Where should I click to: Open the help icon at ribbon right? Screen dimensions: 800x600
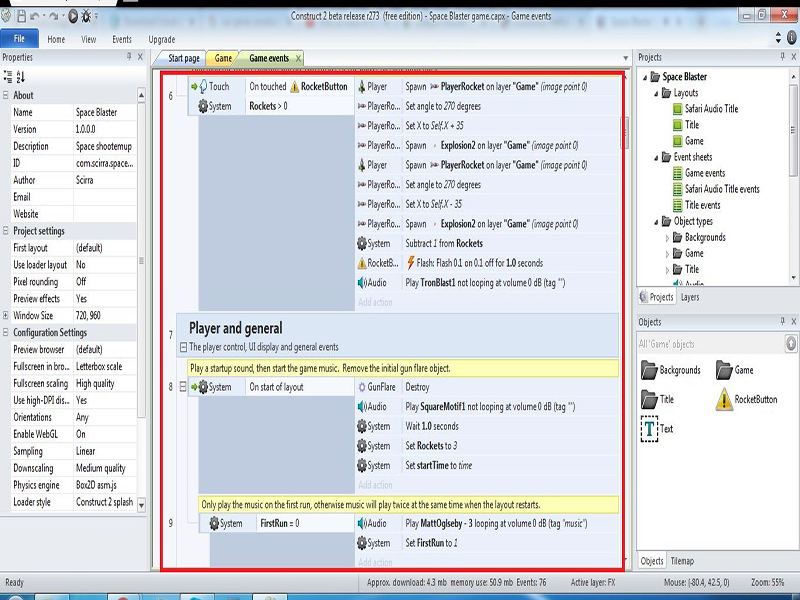[792, 38]
